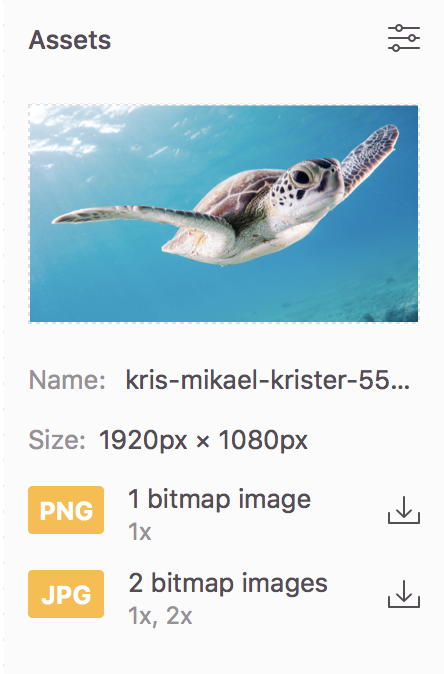
Task: Download the JPG bitmap assets
Action: pos(404,594)
